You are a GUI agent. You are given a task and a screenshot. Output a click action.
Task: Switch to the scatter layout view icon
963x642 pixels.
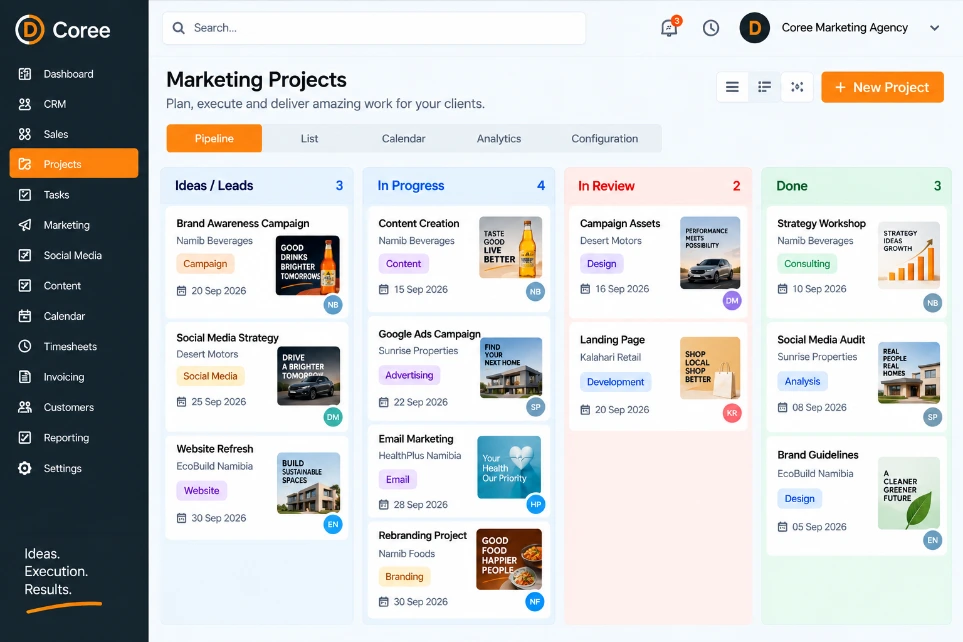pyautogui.click(x=797, y=87)
